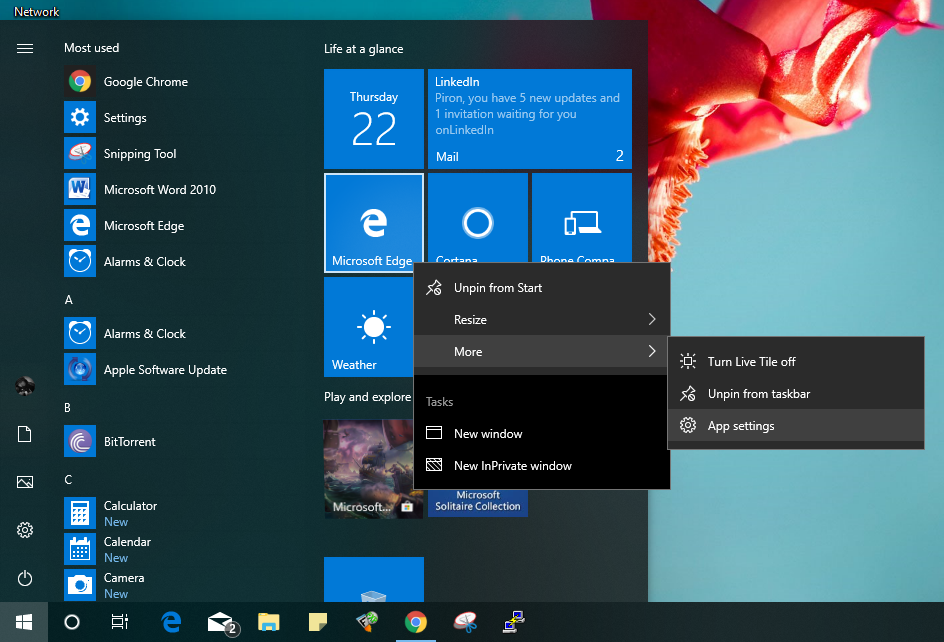
Task: Open the network connection app on taskbar
Action: (x=514, y=622)
